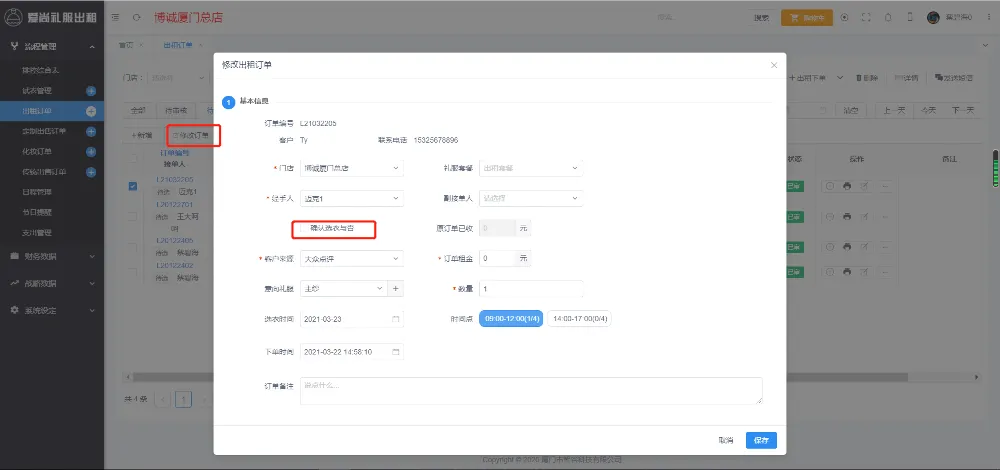The height and width of the screenshot is (470, 1000).
Task: Close the 修改出租订单 dialog with X
Action: coord(773,65)
